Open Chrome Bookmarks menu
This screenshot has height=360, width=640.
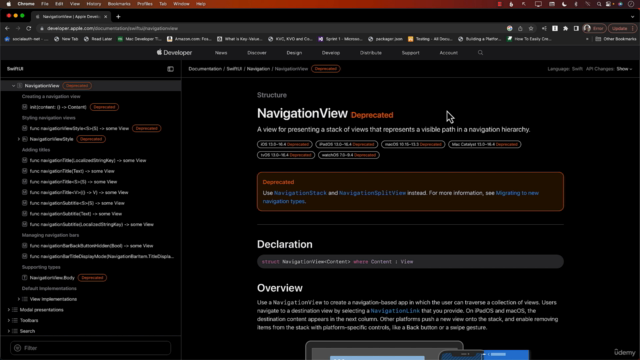pyautogui.click(x=119, y=4)
